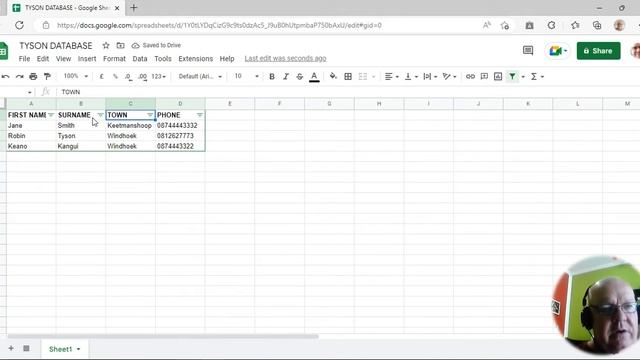Open the Edit menu
640x360 pixels.
pyautogui.click(x=43, y=59)
